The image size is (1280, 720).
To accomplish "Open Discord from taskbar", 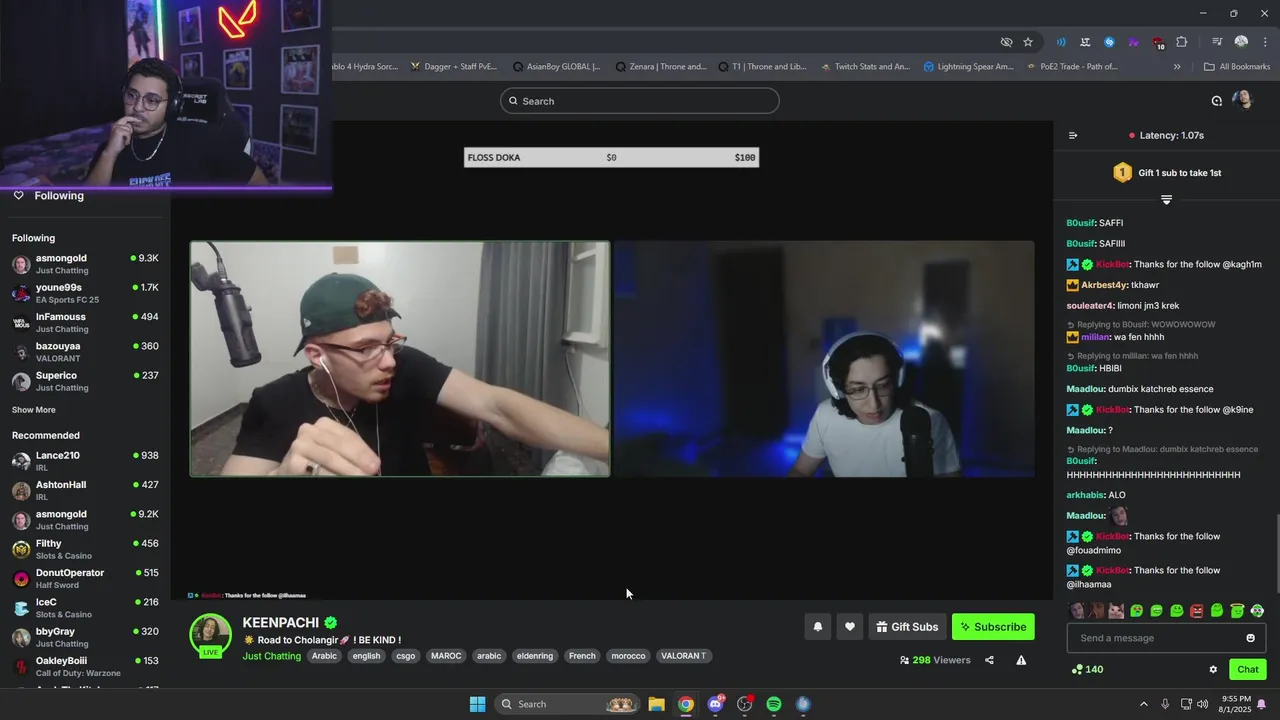I will click(715, 704).
